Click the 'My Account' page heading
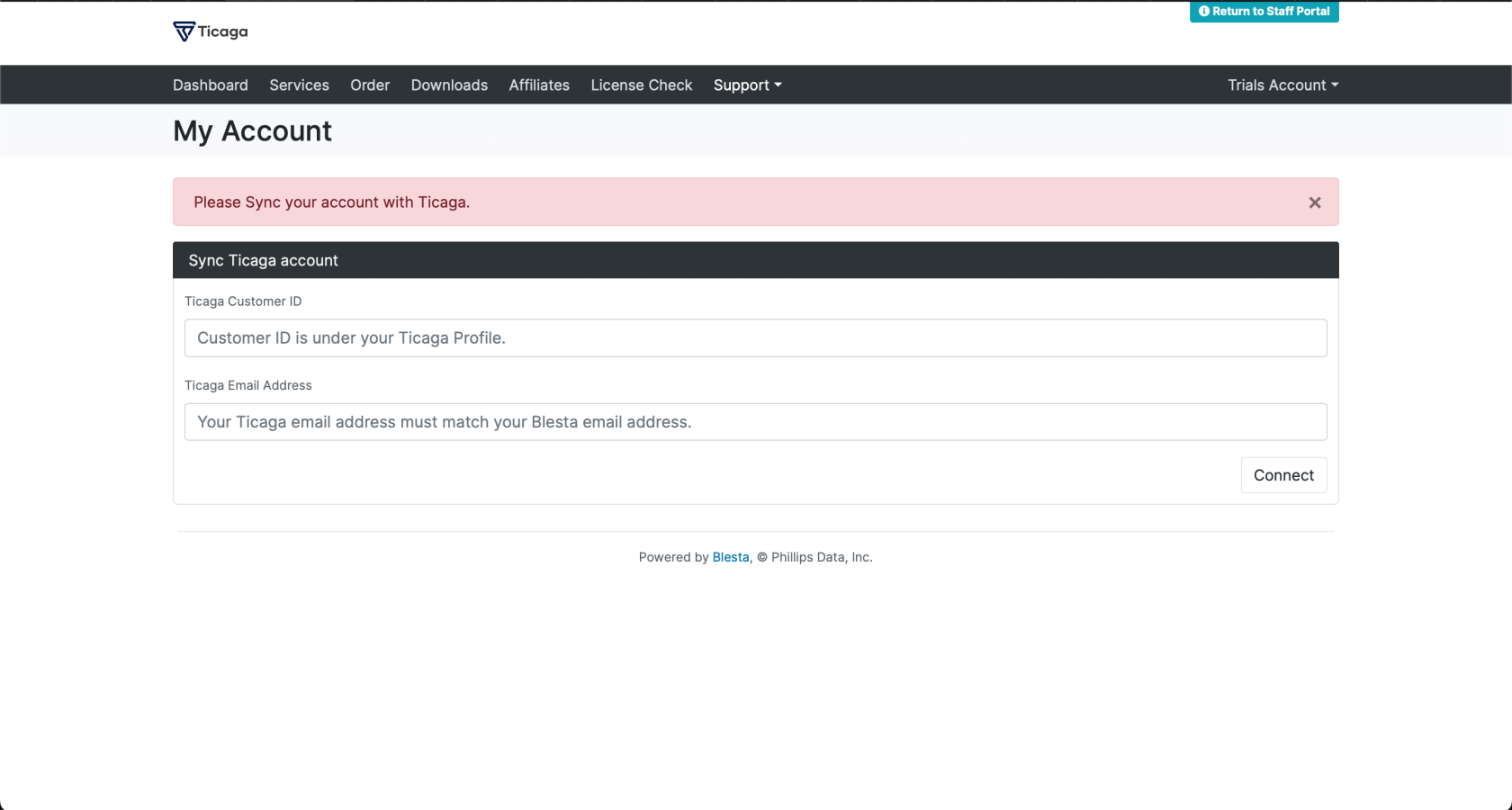The width and height of the screenshot is (1512, 810). click(x=252, y=131)
